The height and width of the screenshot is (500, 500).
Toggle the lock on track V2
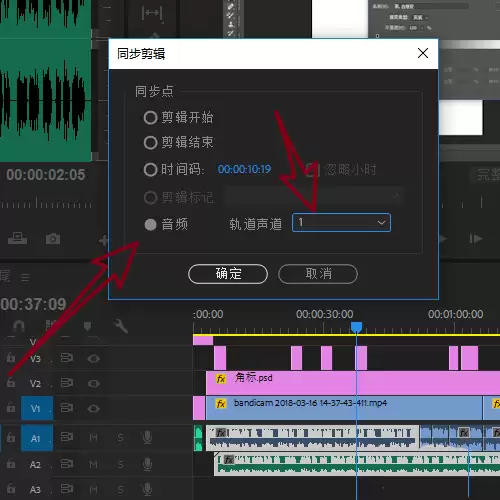[11, 383]
